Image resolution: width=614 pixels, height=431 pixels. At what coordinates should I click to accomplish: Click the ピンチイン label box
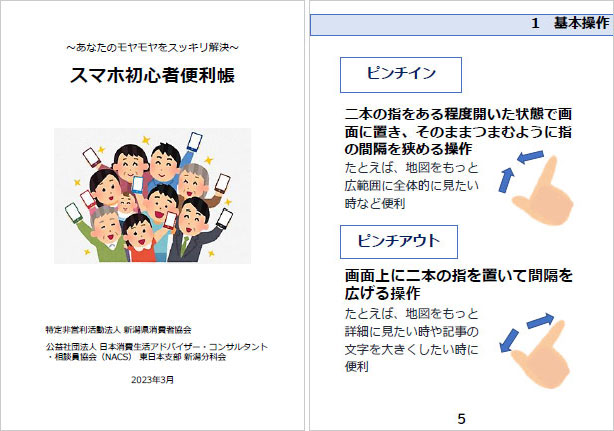[x=401, y=75]
